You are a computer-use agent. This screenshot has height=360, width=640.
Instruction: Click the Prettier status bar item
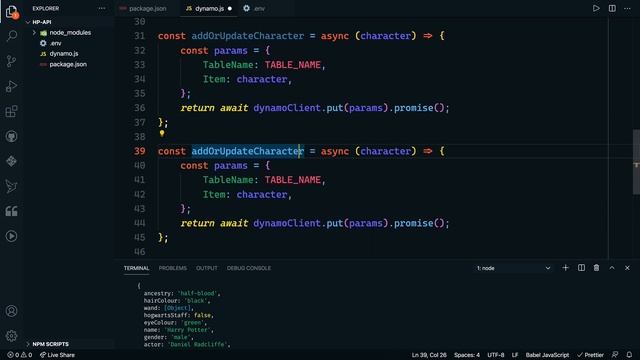(x=590, y=355)
